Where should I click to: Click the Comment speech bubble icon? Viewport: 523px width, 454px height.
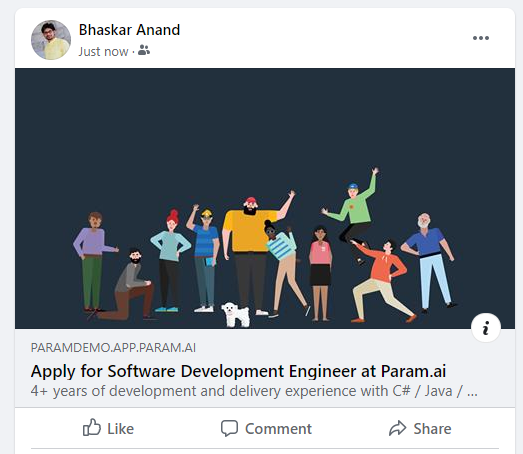(x=229, y=428)
